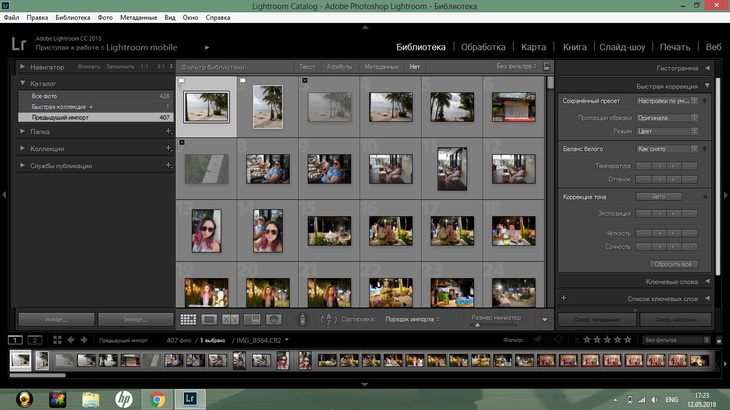
Task: Open Режим Цвет dropdown
Action: coord(667,131)
